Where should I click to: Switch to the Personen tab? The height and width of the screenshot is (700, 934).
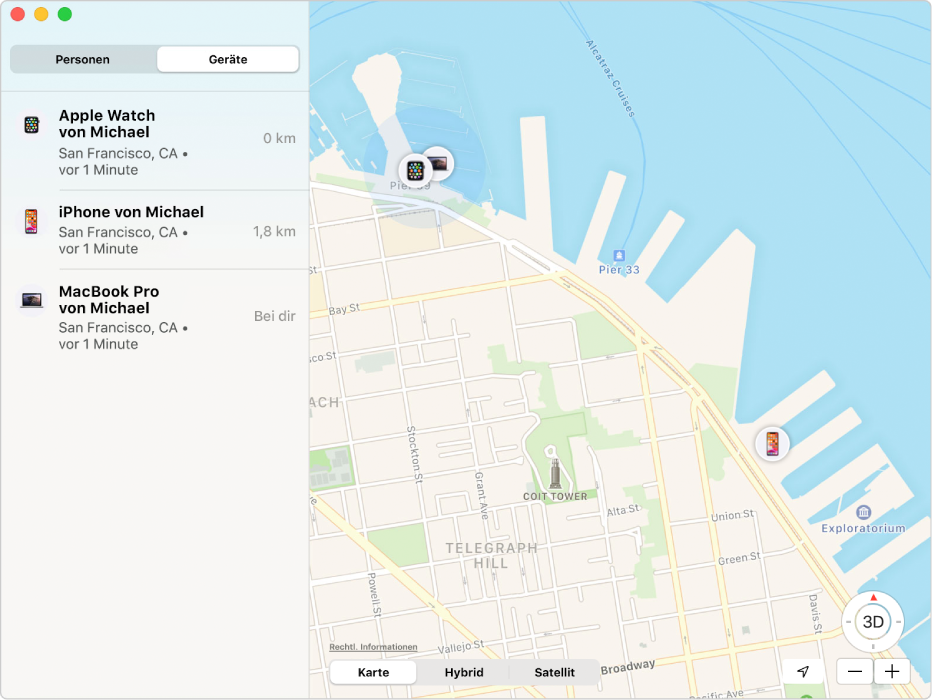83,60
